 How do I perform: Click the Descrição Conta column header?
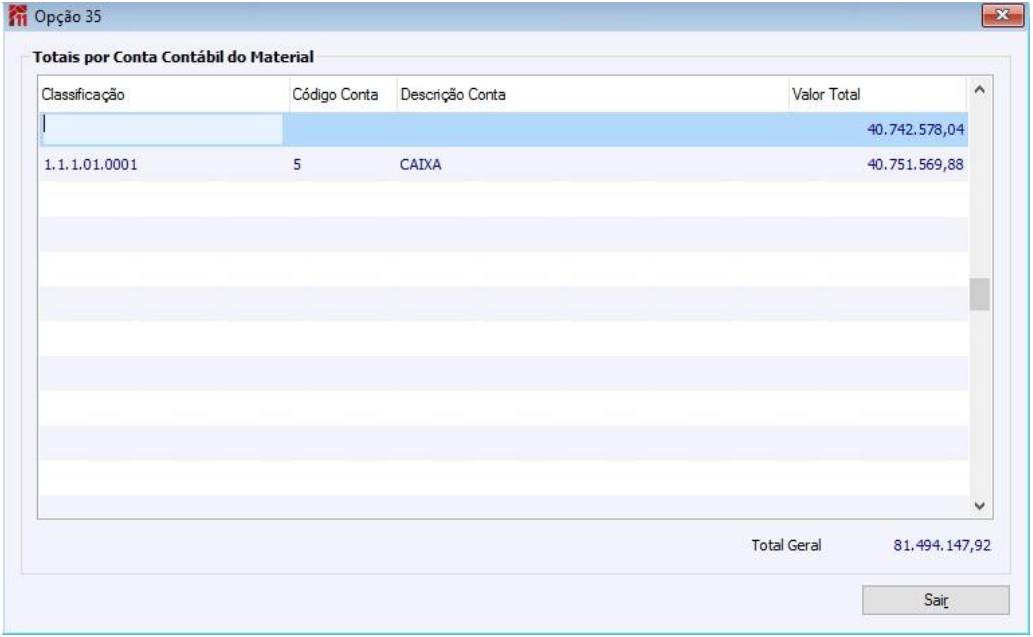coord(592,94)
